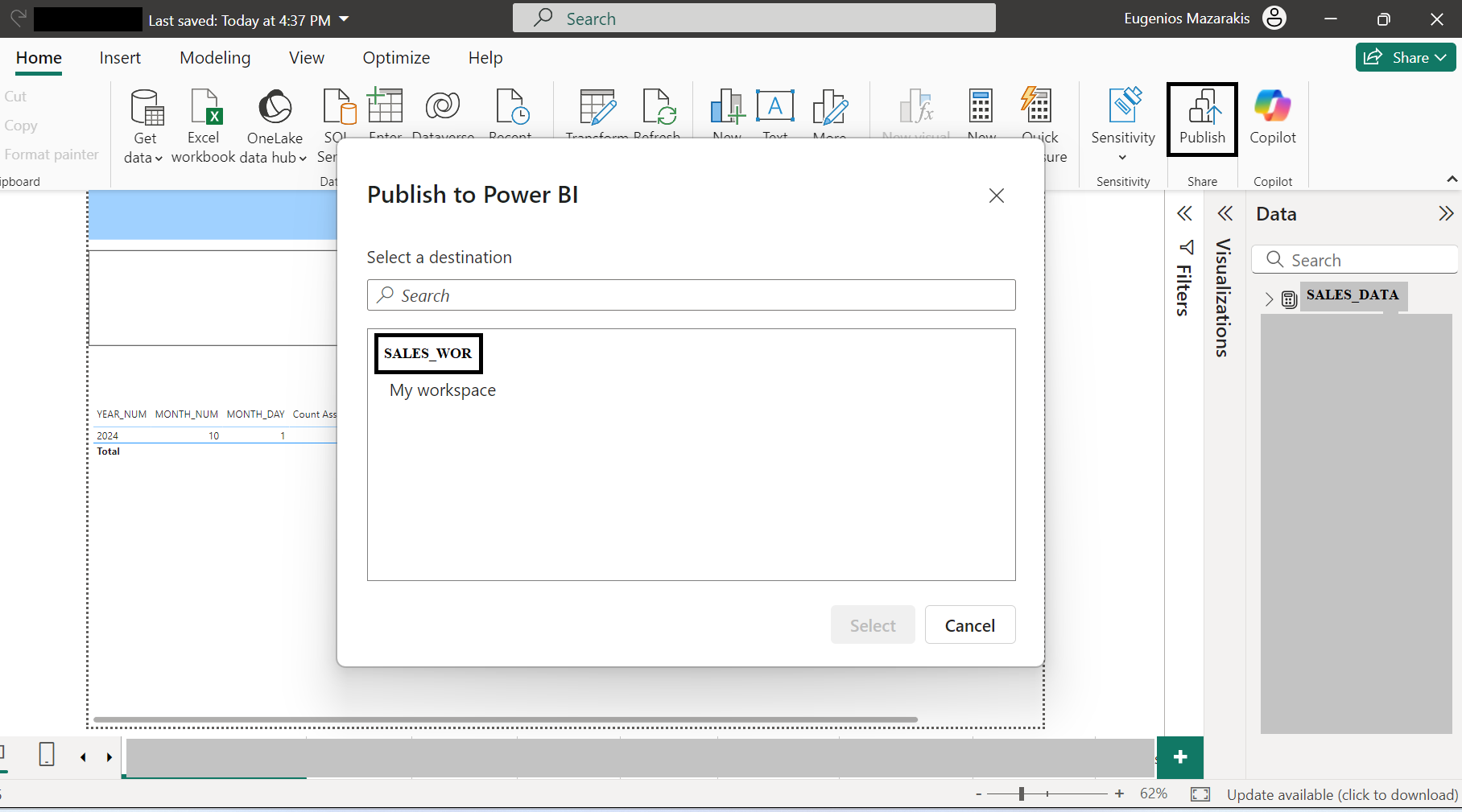The width and height of the screenshot is (1462, 812).
Task: Choose the SALES_WOR workspace destination
Action: (428, 353)
